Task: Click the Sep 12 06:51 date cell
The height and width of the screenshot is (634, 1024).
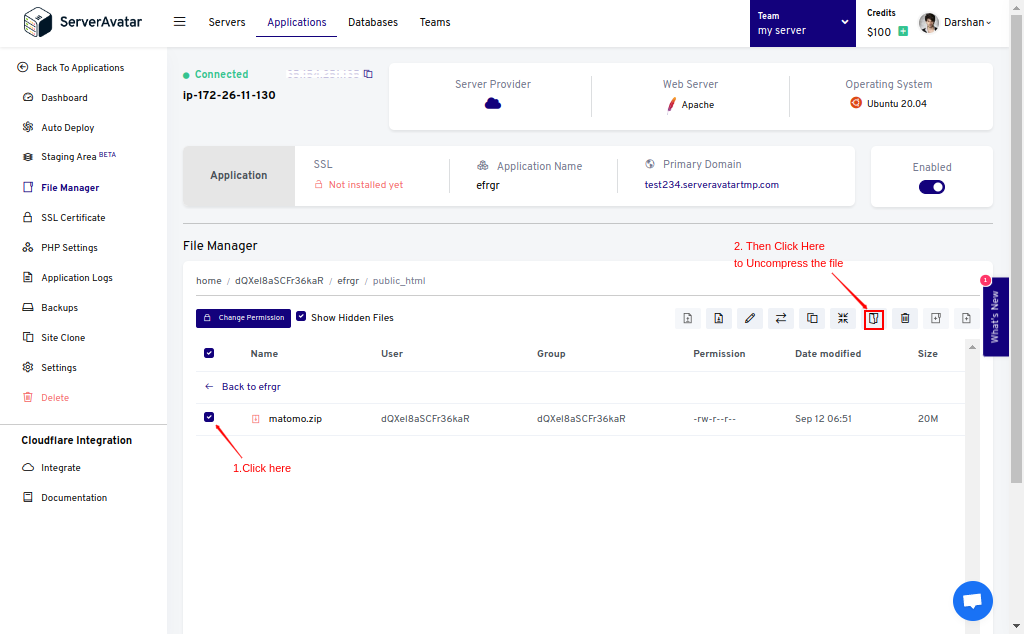Action: 823,419
